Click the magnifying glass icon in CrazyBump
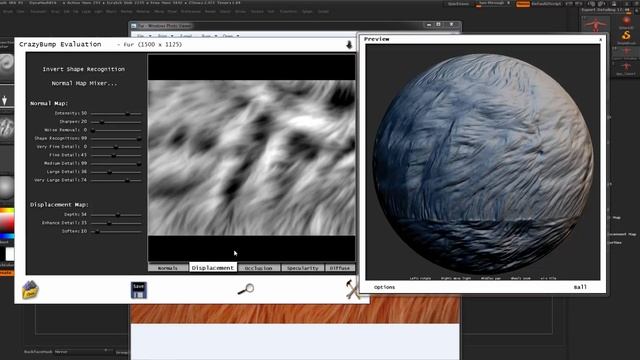The height and width of the screenshot is (360, 640). tap(246, 289)
